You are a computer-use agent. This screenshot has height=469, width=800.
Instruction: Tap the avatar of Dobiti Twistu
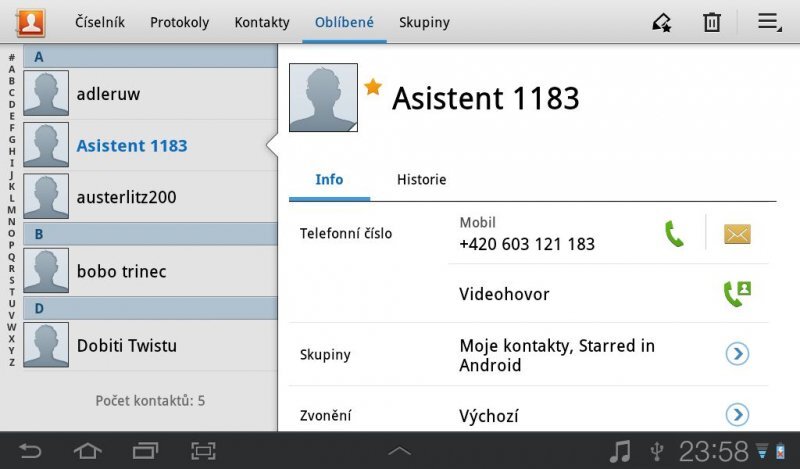46,345
